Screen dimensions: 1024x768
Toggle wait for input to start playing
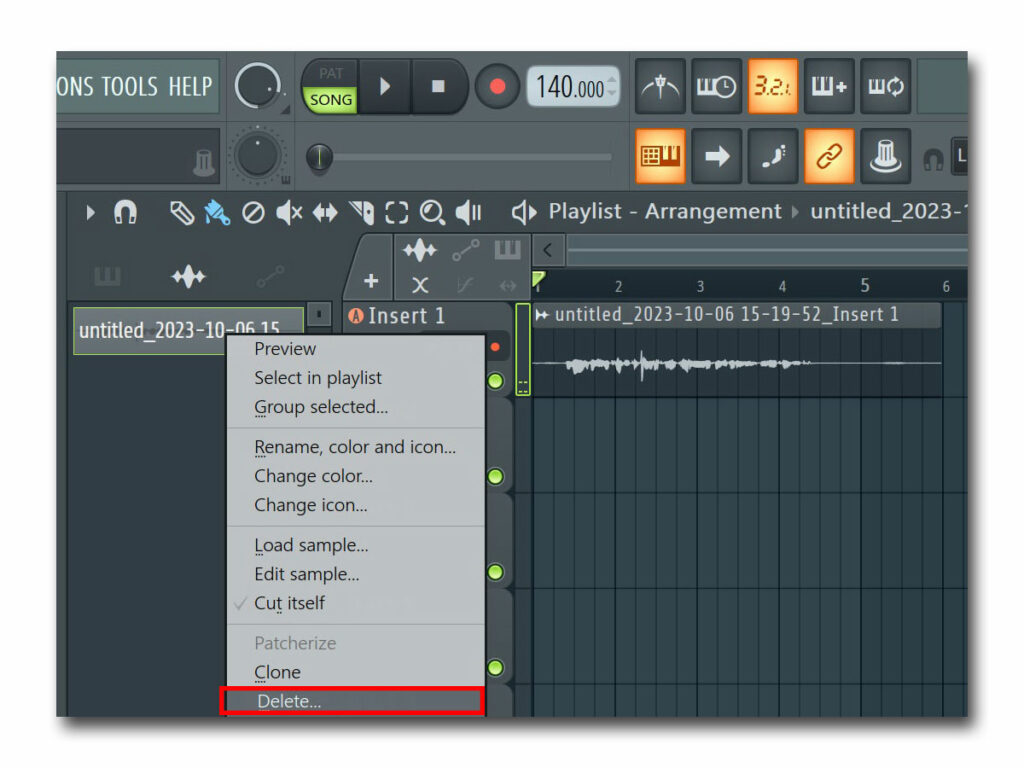[716, 86]
